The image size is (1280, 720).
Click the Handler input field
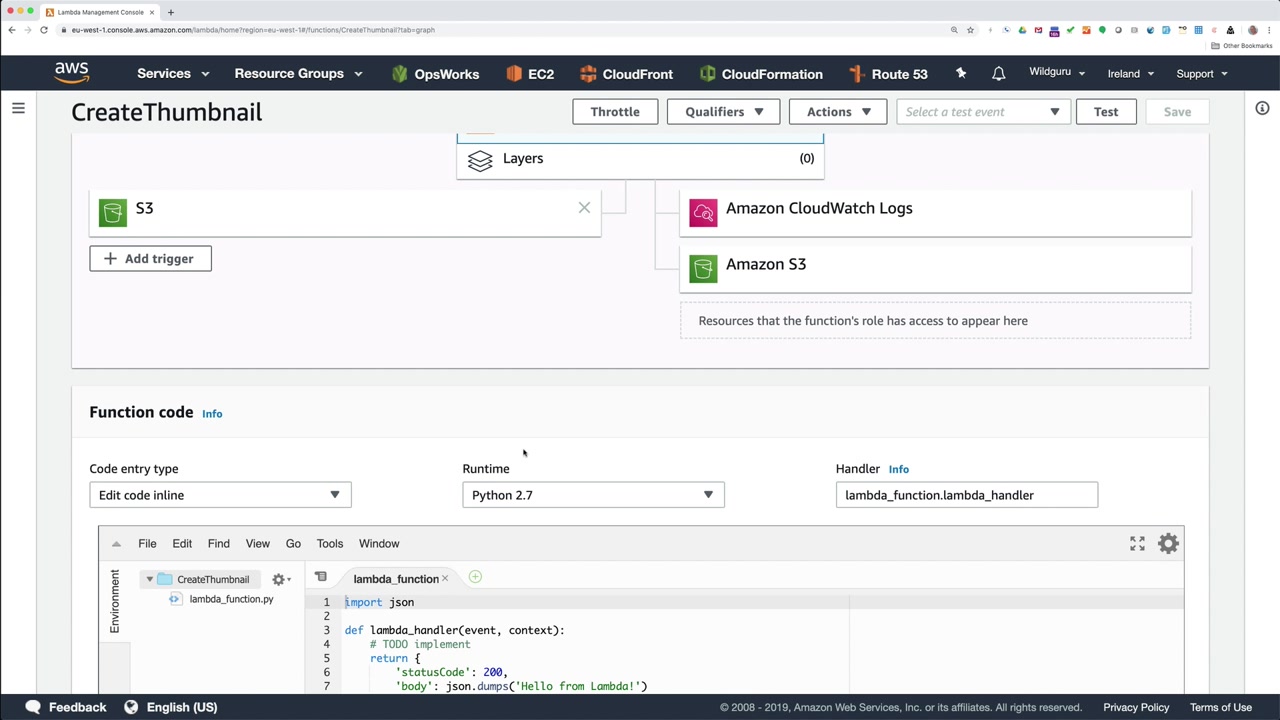(x=966, y=495)
